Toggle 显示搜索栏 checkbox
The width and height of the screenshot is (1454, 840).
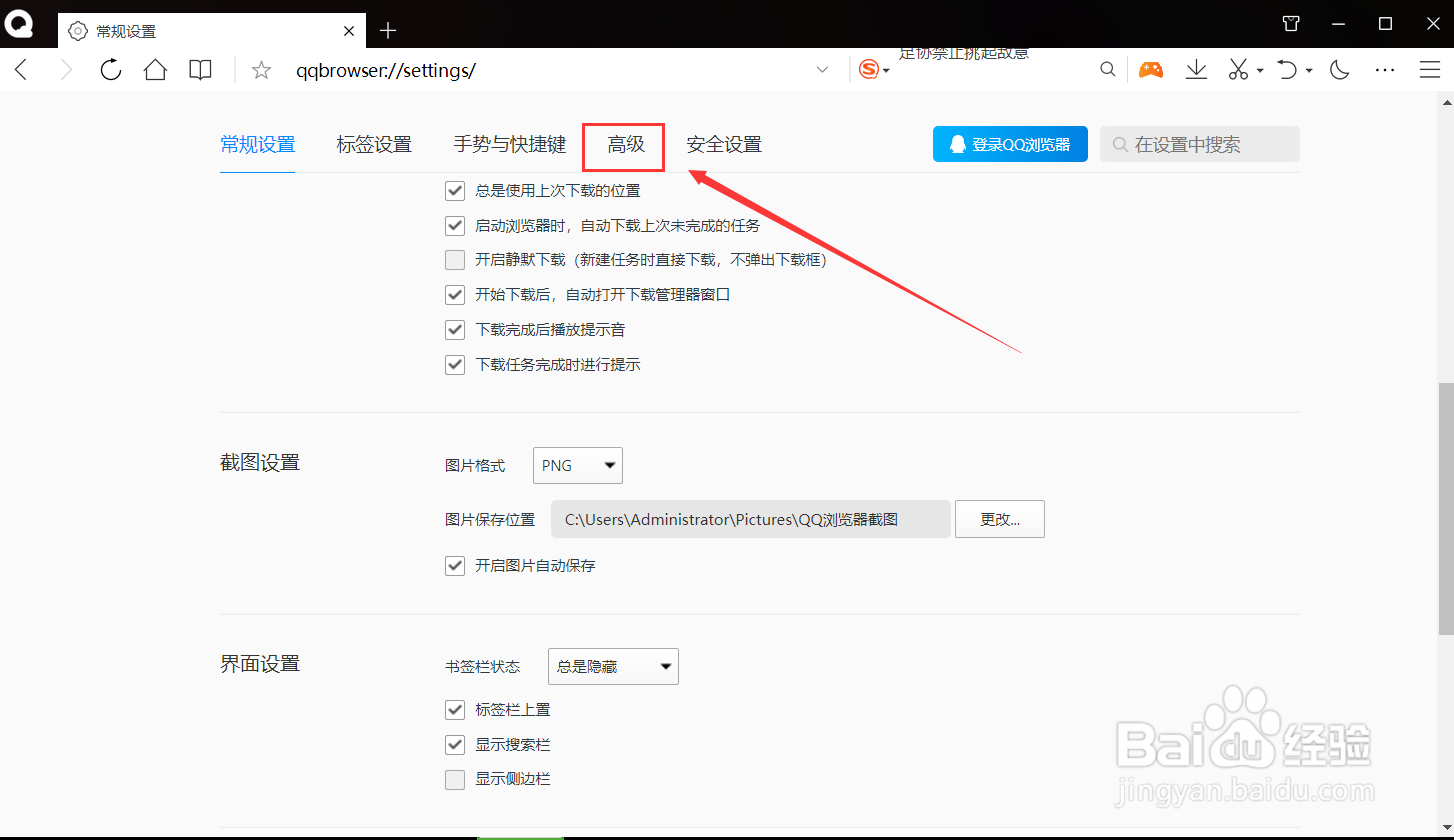point(455,744)
